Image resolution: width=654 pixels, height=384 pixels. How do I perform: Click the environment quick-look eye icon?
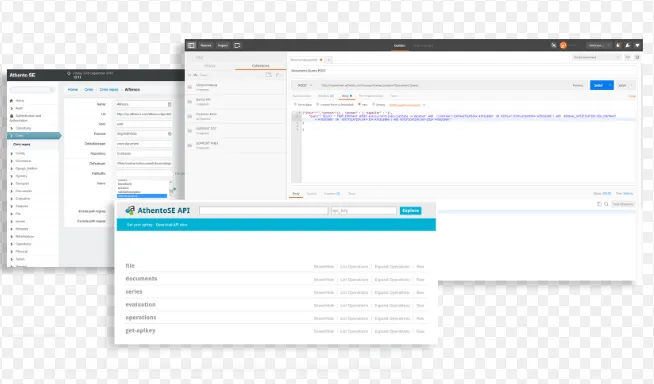pos(628,58)
